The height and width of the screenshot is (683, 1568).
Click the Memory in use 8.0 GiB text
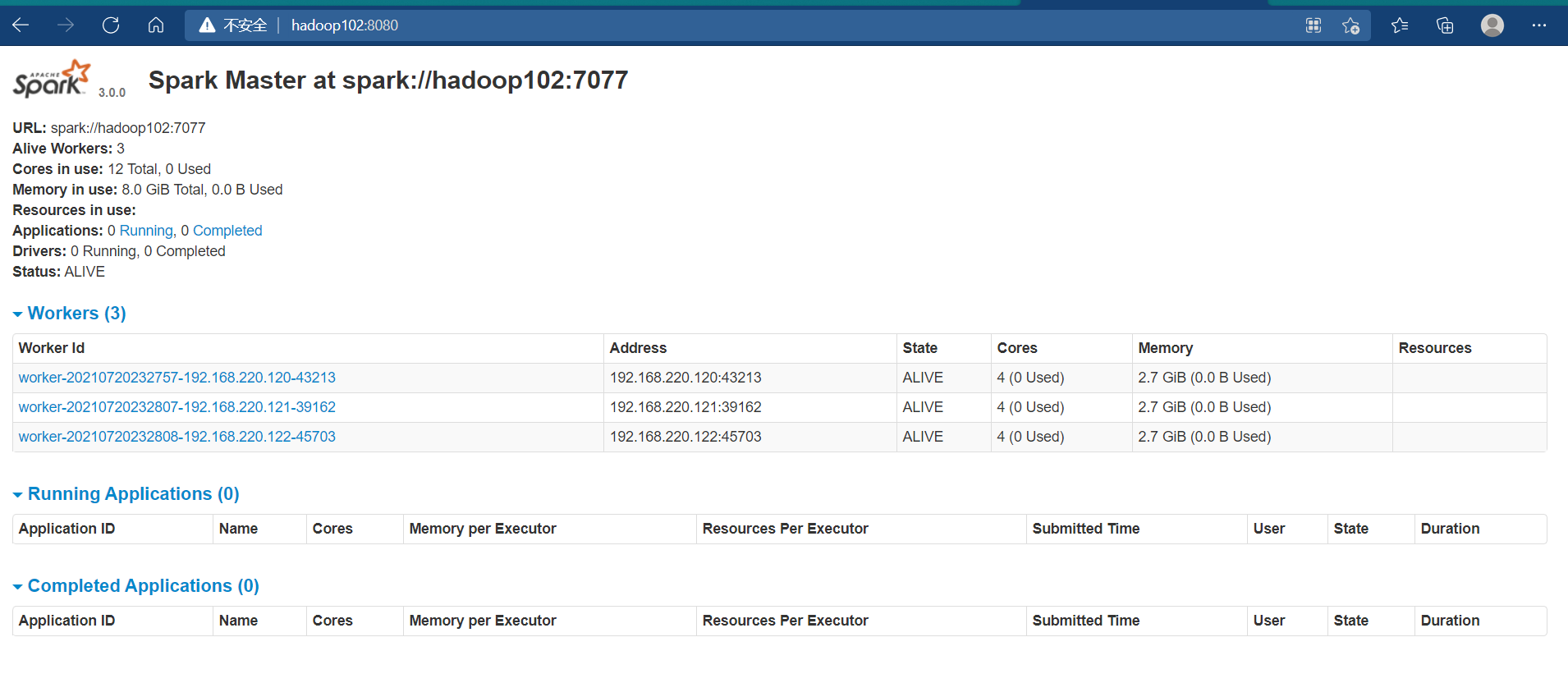click(x=148, y=190)
